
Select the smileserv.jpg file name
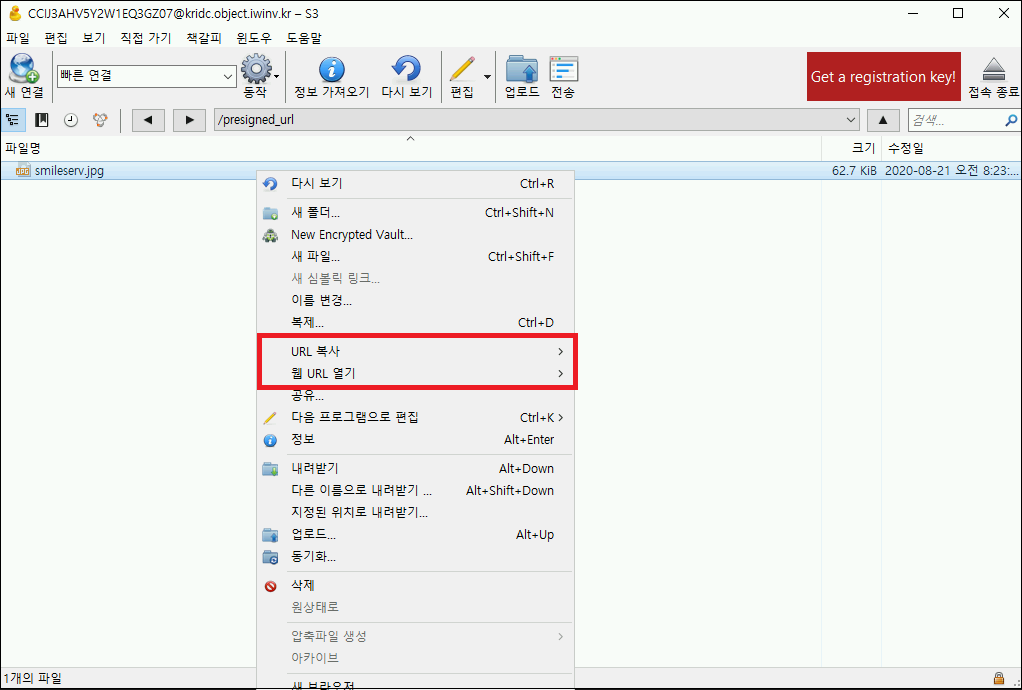[x=69, y=171]
